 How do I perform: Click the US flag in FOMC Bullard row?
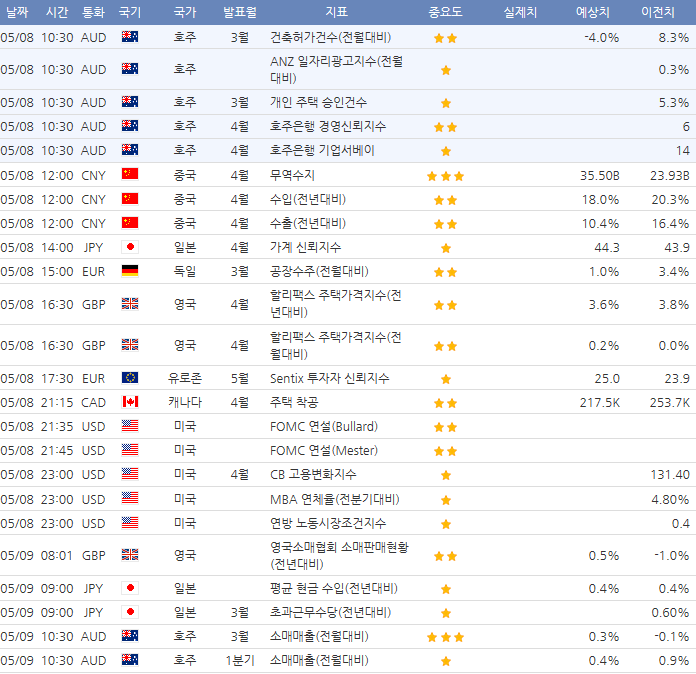coord(130,426)
